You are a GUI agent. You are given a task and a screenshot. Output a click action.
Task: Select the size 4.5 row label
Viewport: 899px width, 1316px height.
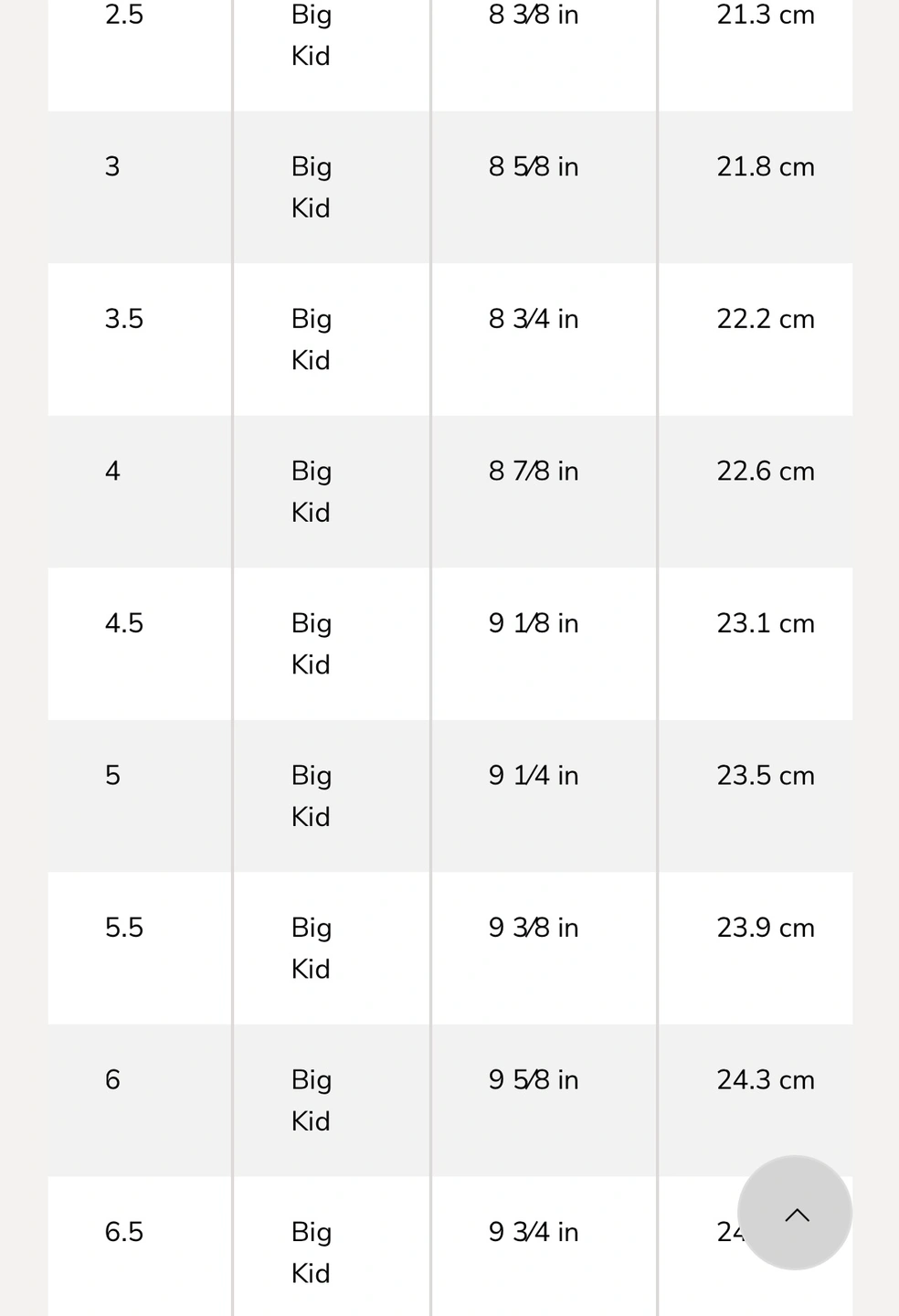(124, 622)
